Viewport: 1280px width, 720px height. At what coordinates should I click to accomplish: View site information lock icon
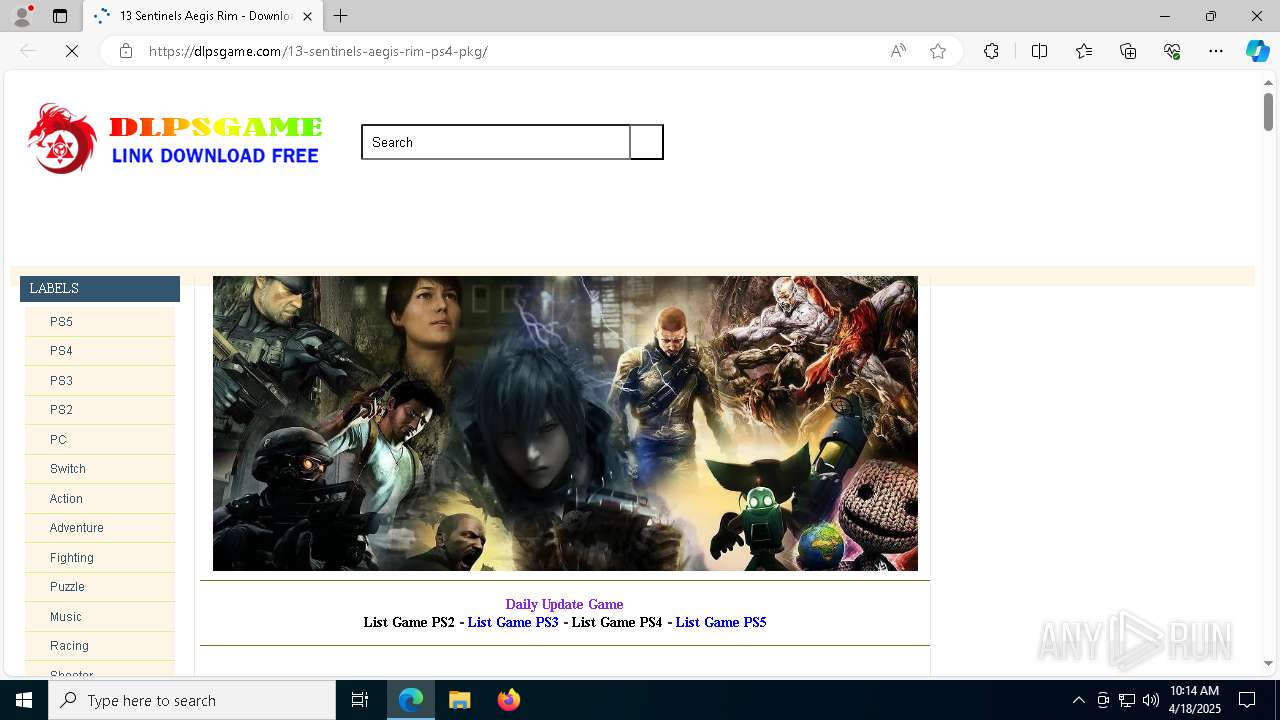[x=125, y=51]
